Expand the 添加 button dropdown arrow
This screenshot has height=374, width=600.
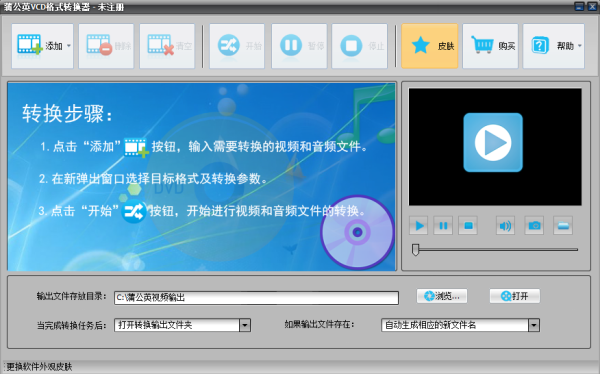point(69,46)
